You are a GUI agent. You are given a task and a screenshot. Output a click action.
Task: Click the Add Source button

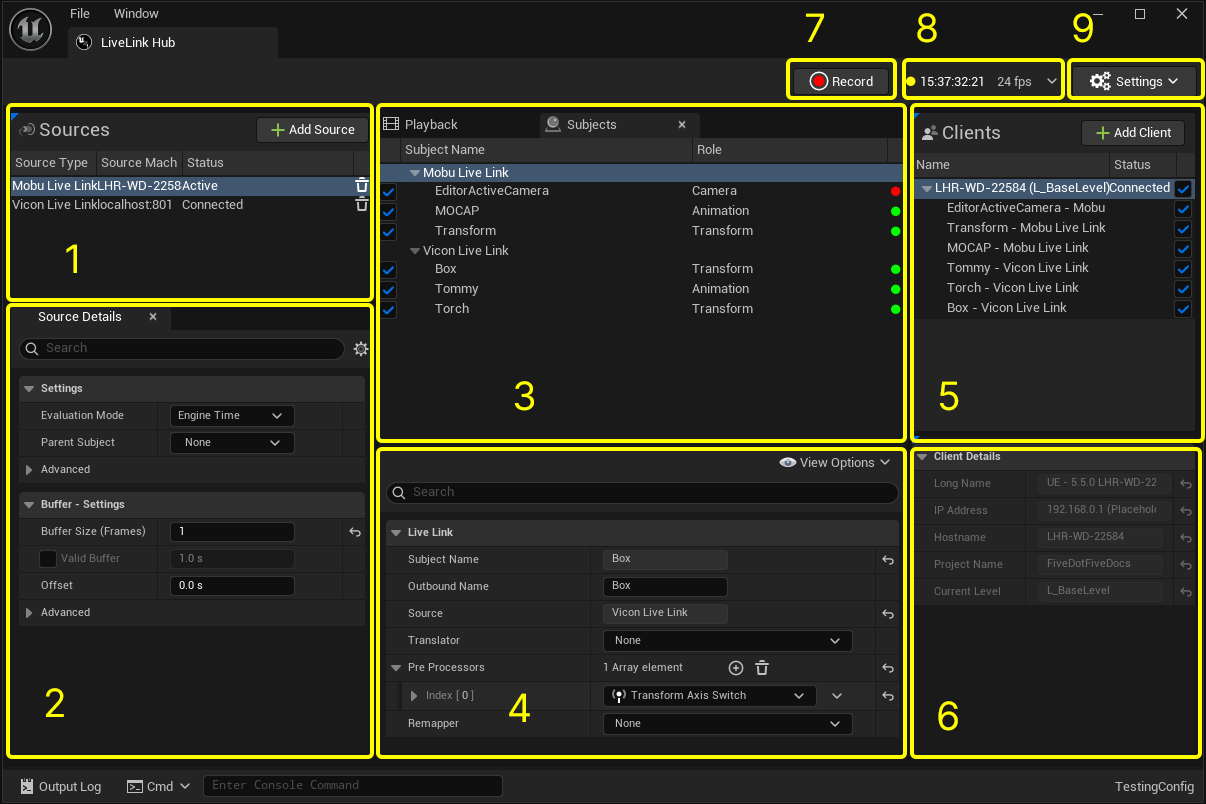[x=312, y=130]
